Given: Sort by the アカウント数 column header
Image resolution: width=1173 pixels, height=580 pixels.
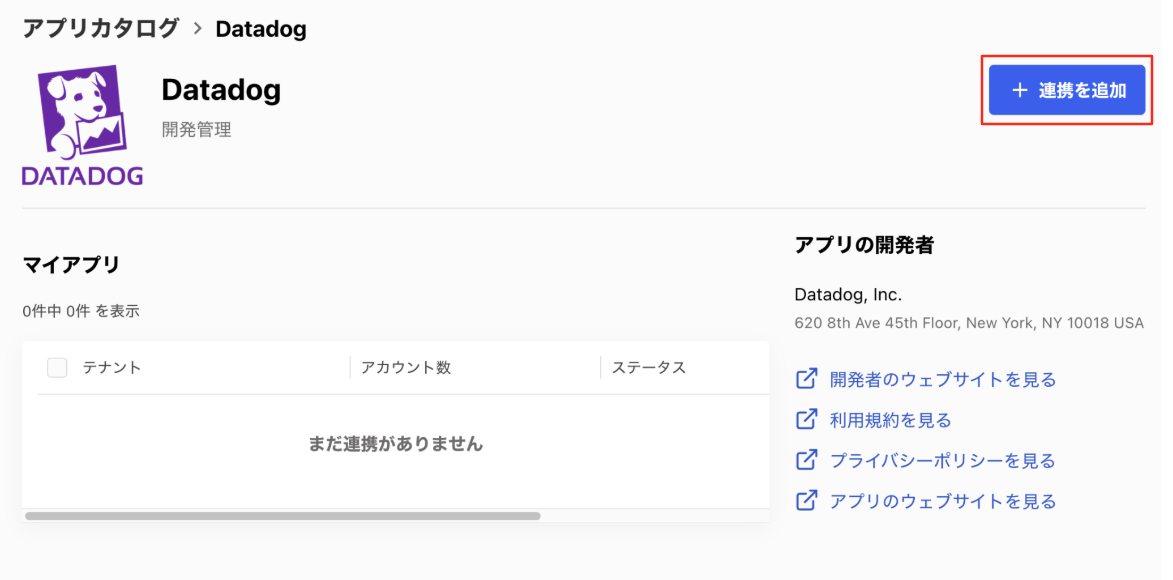Looking at the screenshot, I should pyautogui.click(x=406, y=367).
